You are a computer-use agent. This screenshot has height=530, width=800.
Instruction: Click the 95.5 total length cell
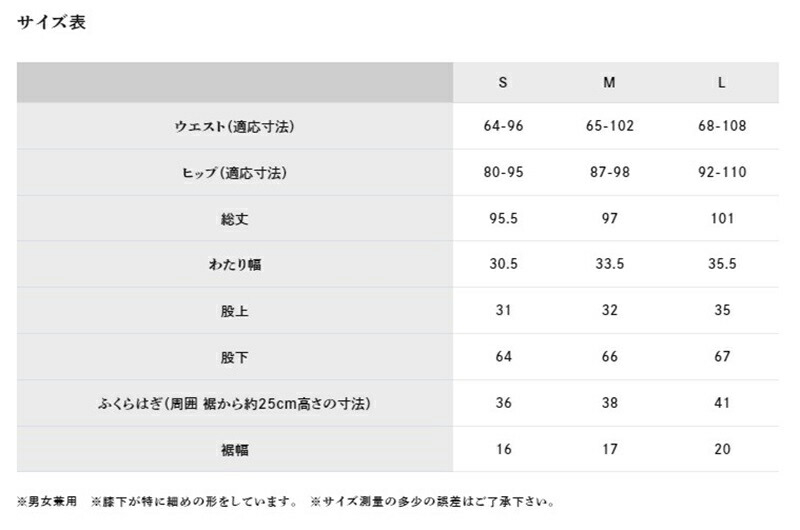[x=503, y=219]
